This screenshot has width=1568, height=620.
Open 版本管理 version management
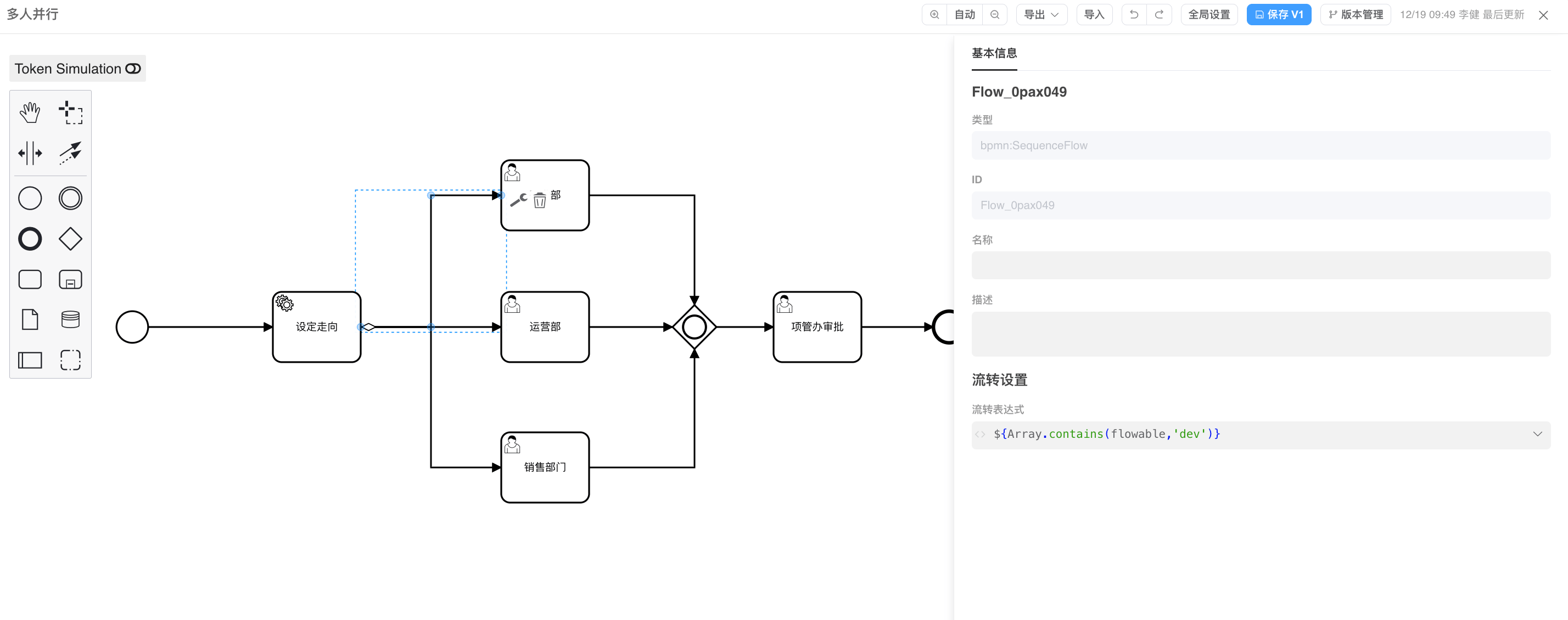pyautogui.click(x=1355, y=15)
